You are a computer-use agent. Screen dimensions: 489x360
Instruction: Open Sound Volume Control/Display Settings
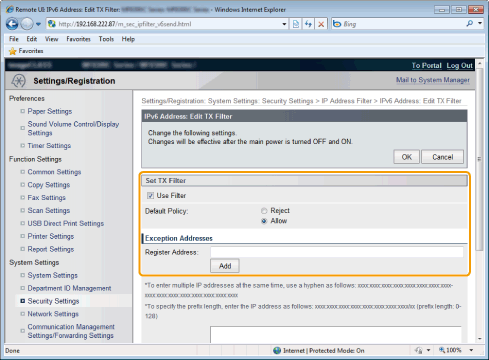click(73, 128)
